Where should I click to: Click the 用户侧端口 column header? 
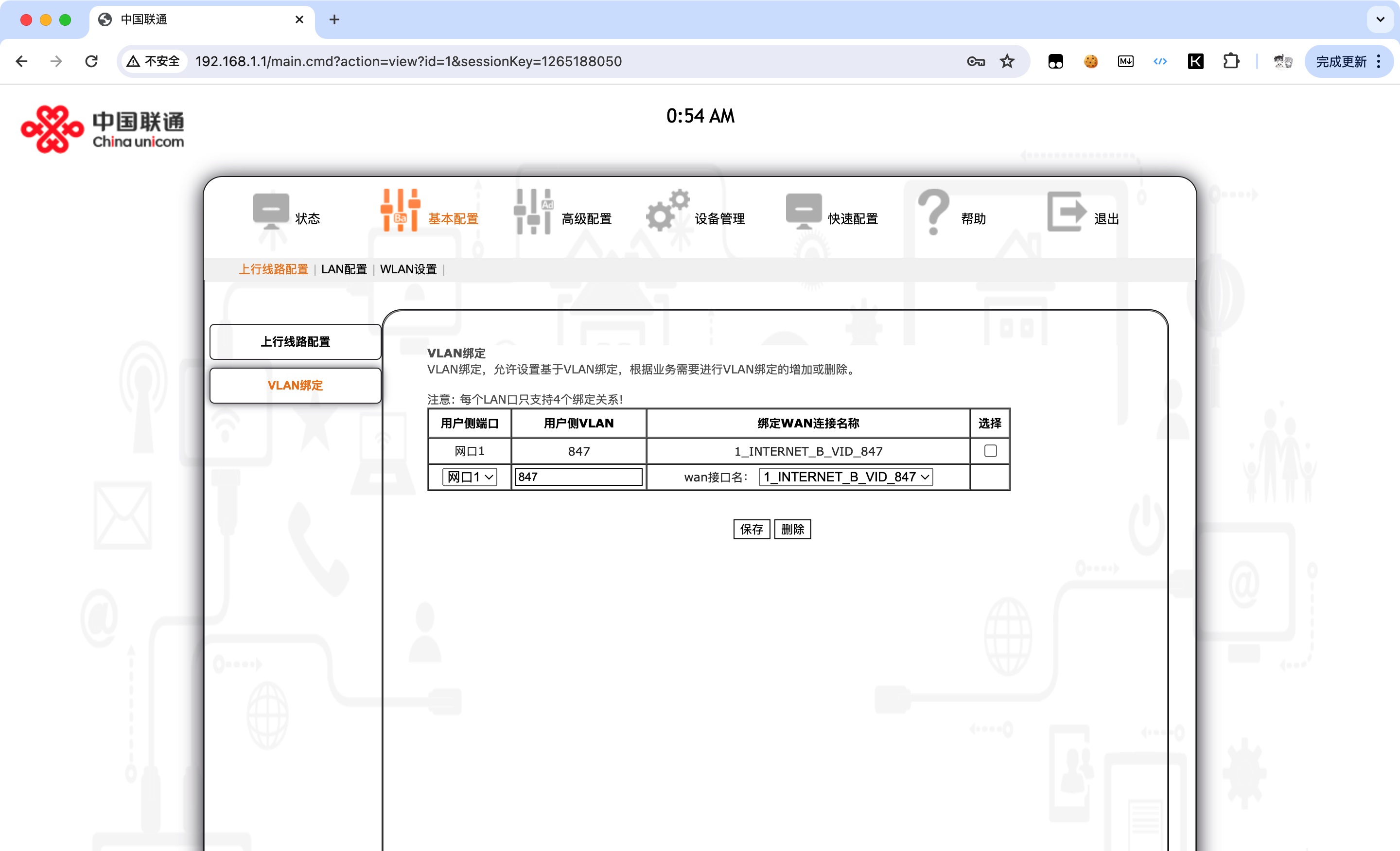pos(470,423)
